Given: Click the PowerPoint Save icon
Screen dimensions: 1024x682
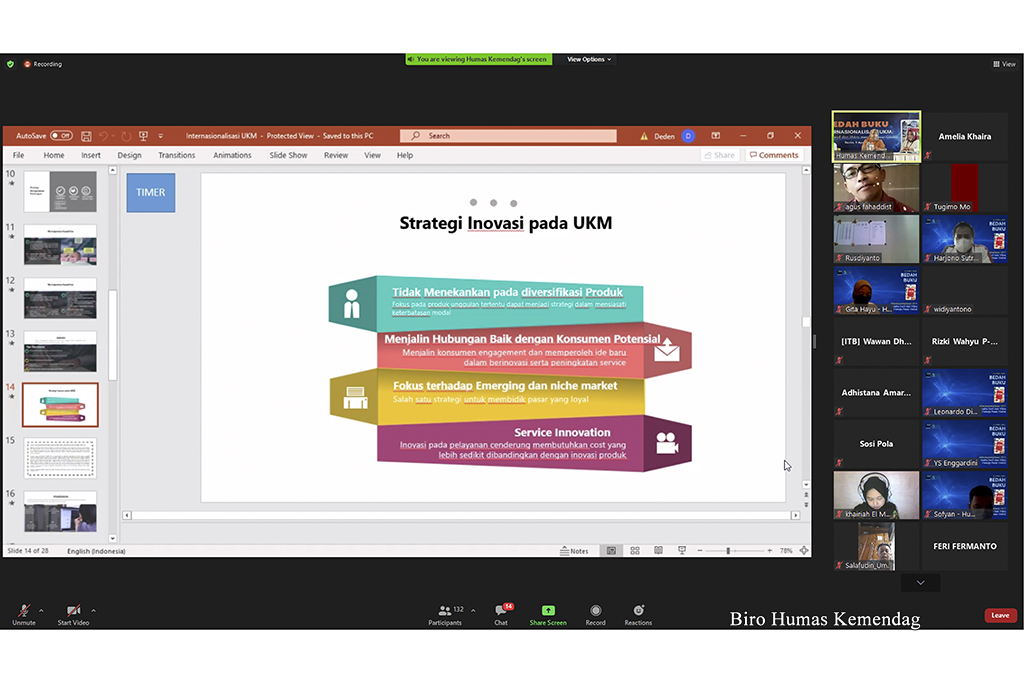Looking at the screenshot, I should click(86, 136).
